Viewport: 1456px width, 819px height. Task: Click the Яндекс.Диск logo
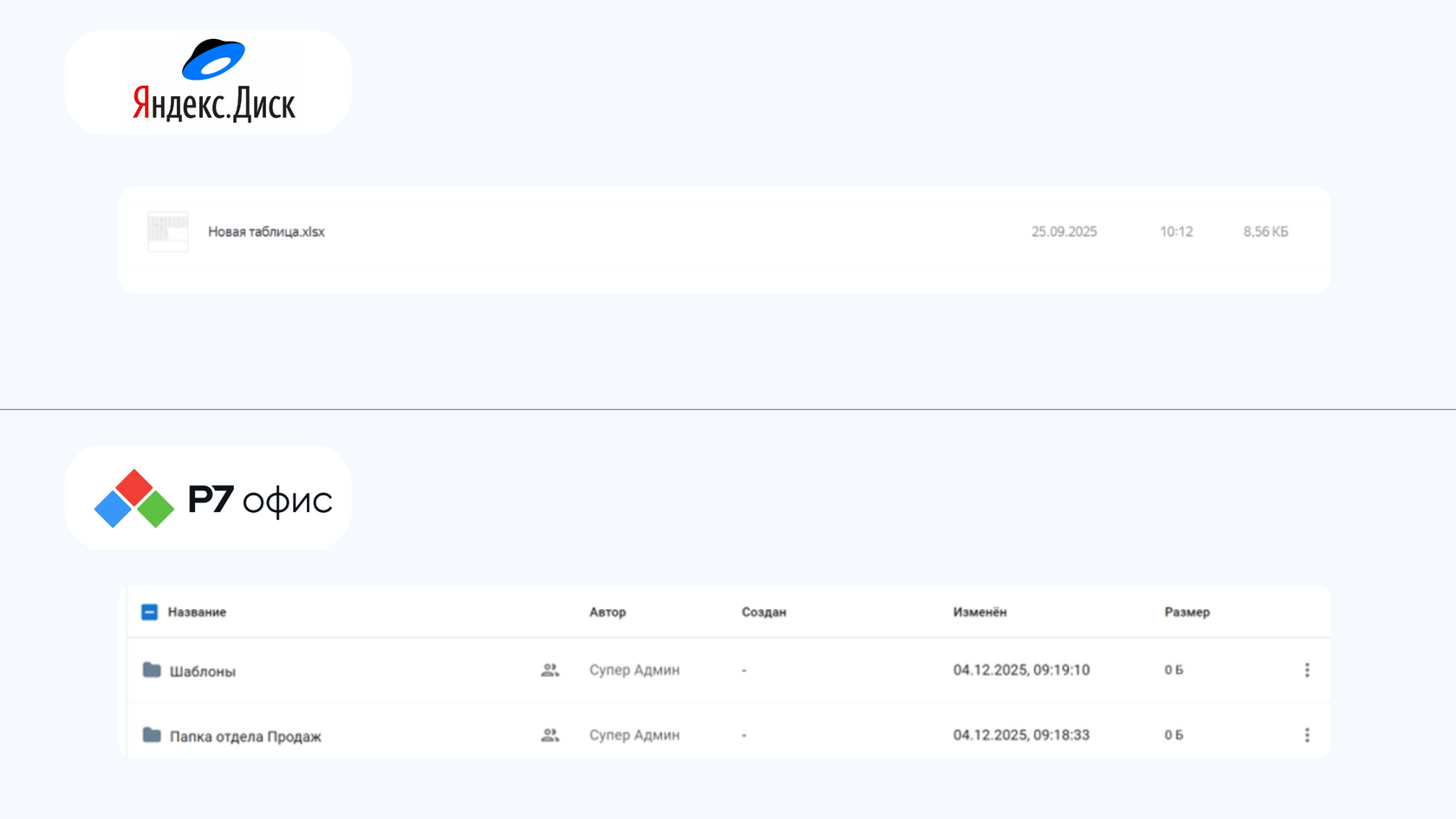(213, 81)
